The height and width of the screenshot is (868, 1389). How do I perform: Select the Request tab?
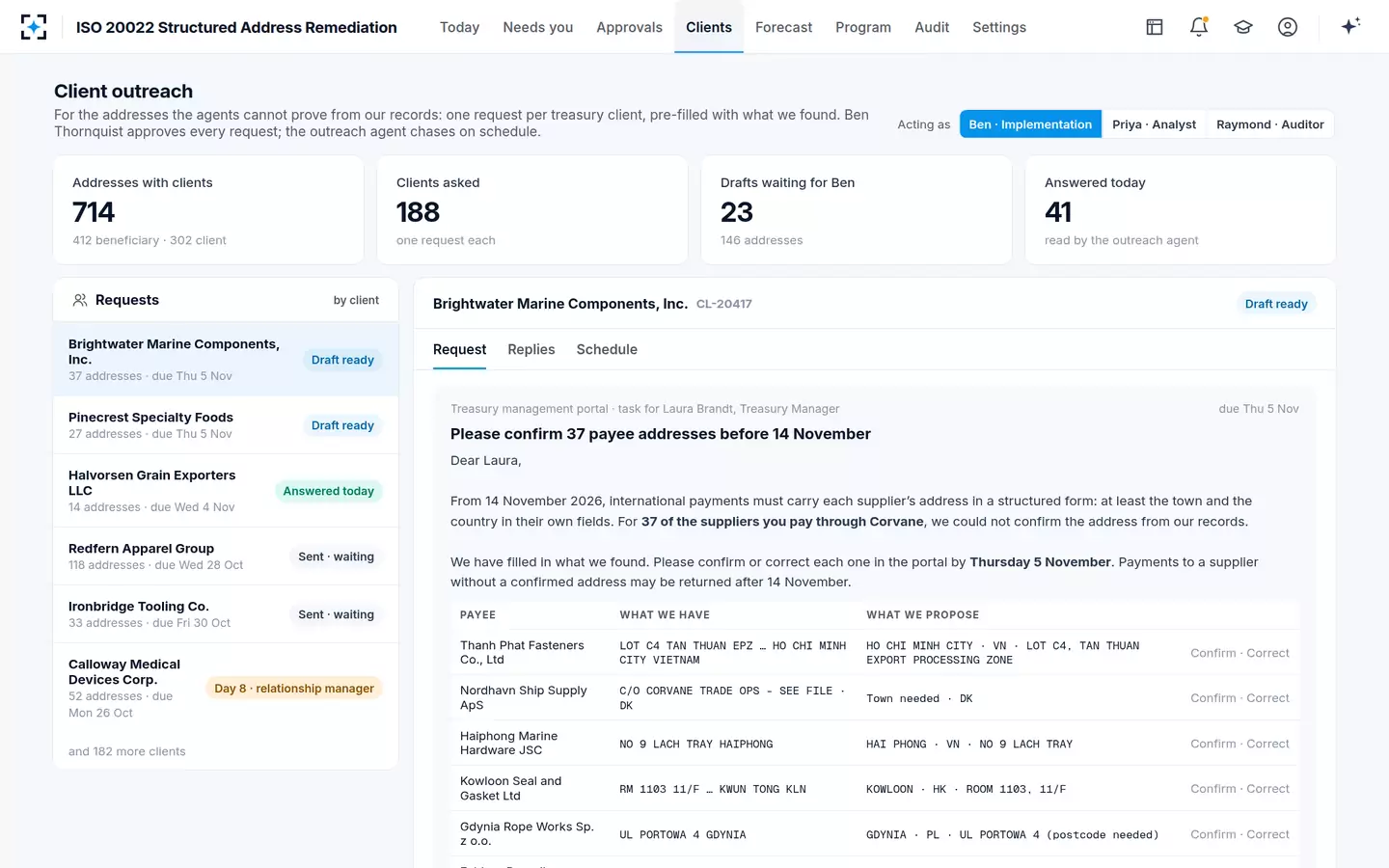459,349
